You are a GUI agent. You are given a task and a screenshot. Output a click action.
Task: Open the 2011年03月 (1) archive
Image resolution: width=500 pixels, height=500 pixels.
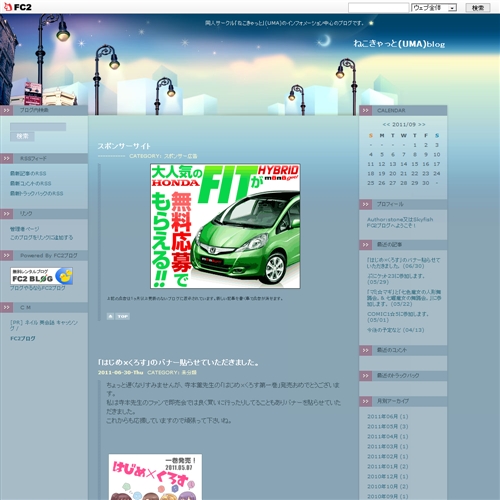[388, 447]
